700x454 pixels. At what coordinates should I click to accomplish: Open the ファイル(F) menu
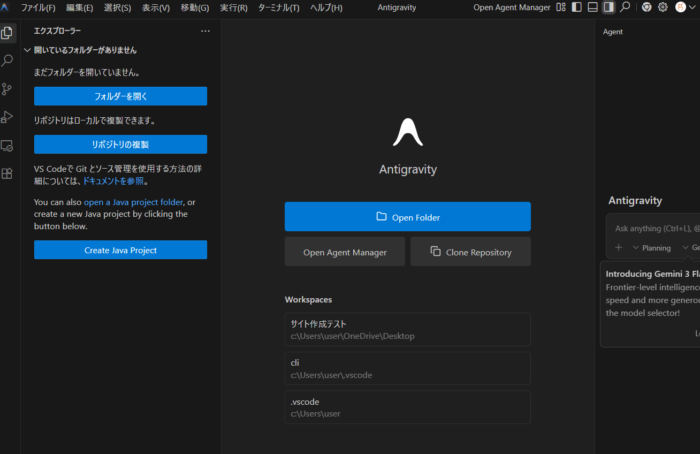pyautogui.click(x=38, y=8)
